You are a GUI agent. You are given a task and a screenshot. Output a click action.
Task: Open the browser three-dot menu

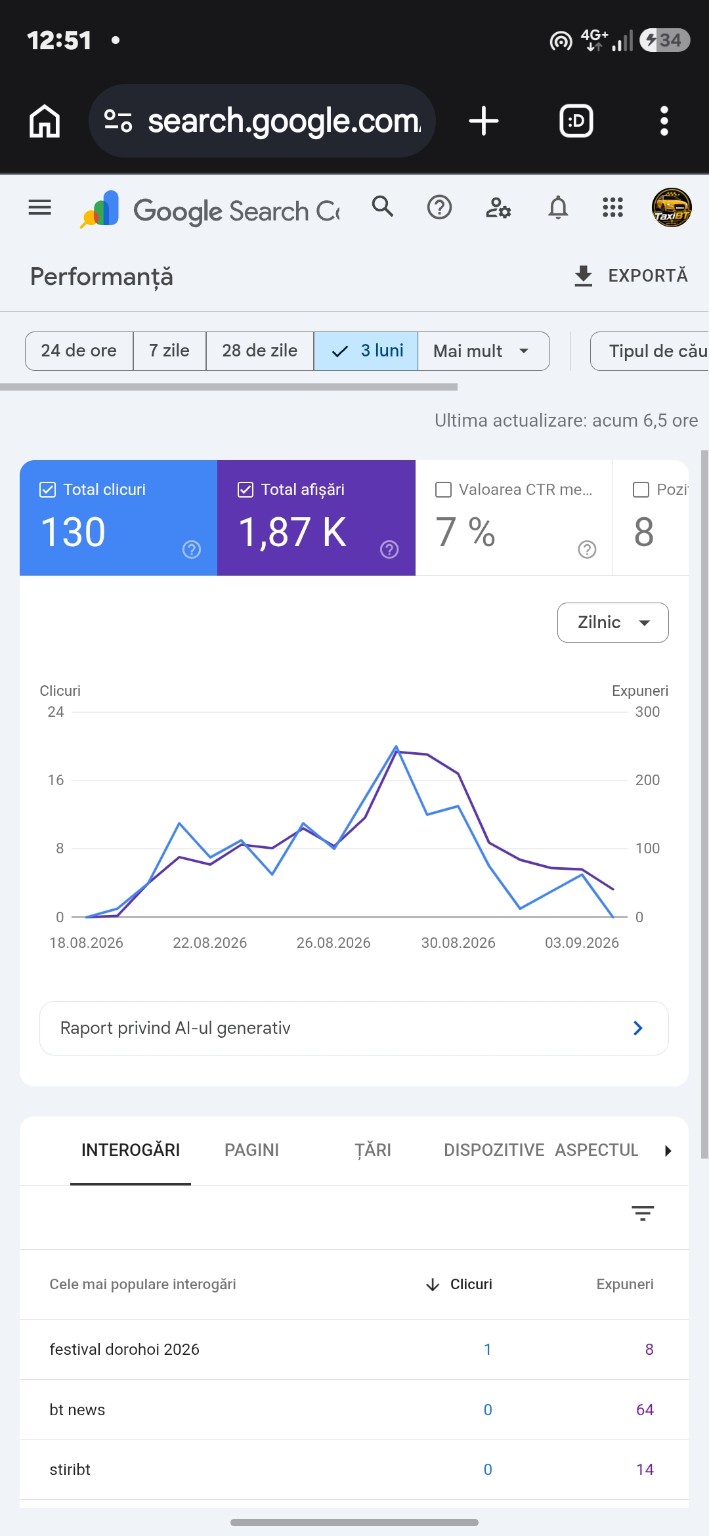[664, 122]
